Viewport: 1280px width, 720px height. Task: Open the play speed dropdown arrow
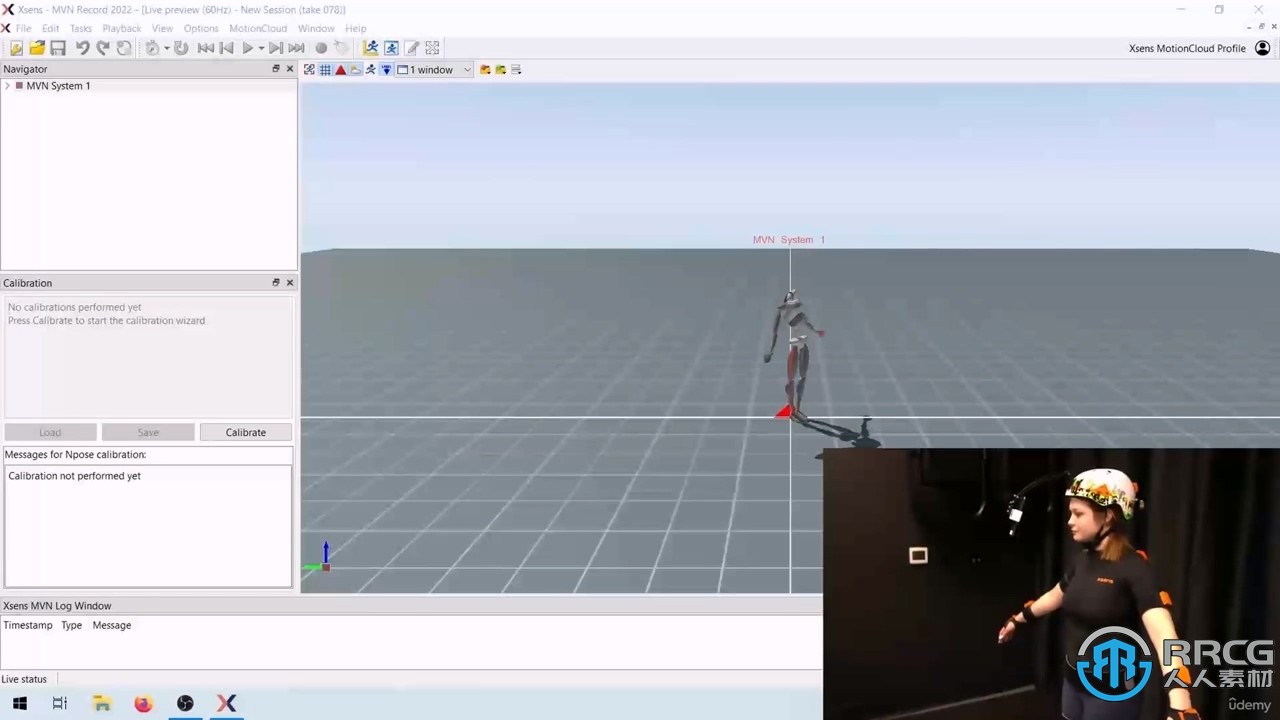[261, 48]
